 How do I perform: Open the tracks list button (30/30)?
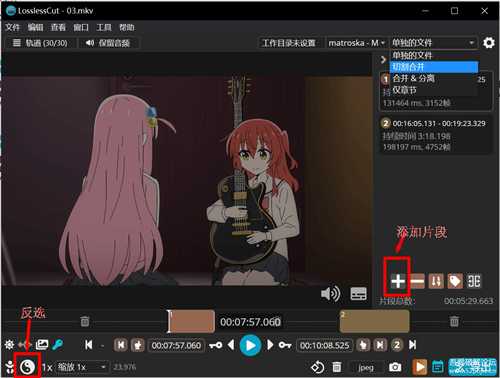(x=40, y=43)
